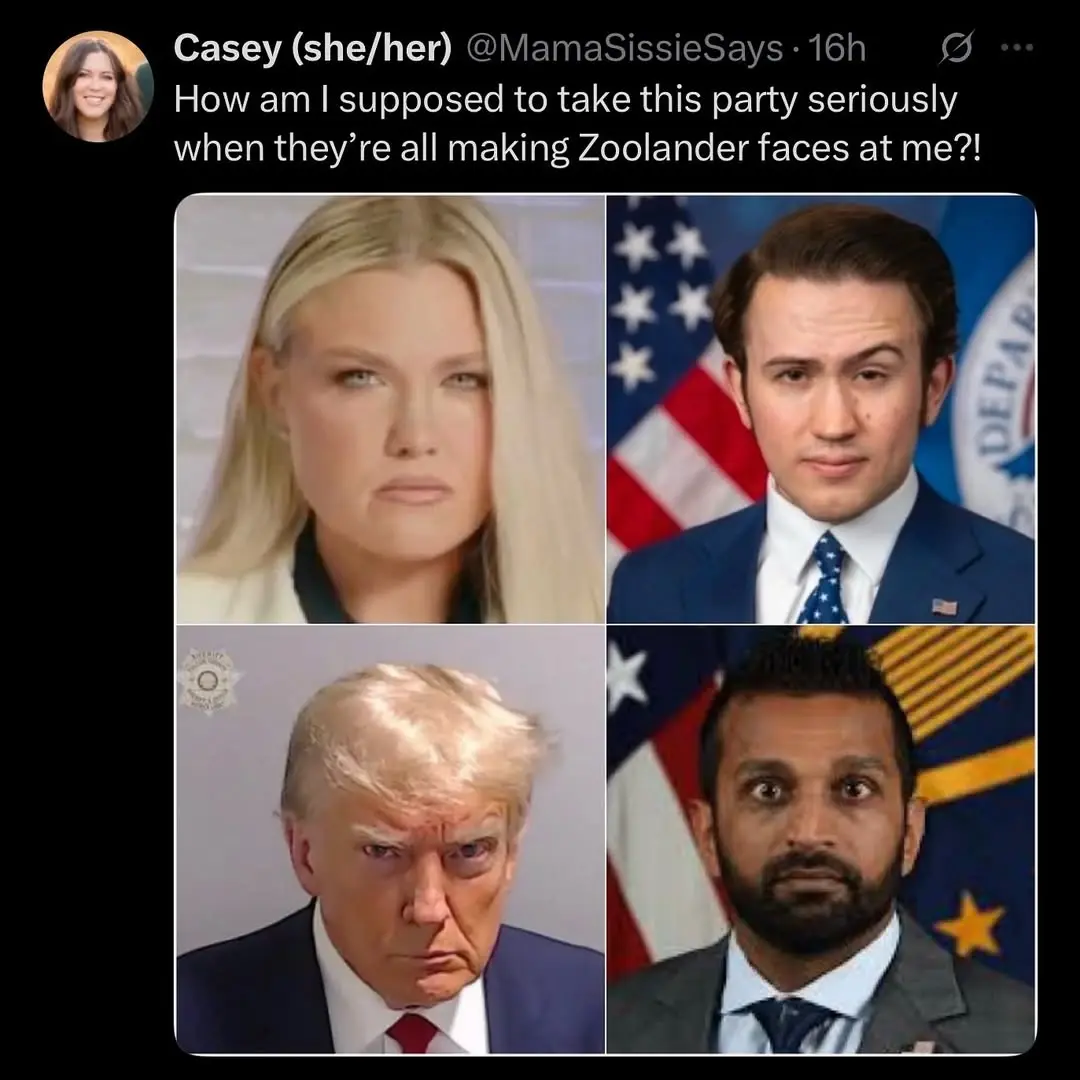Click the tweet text about Zoolander faces
Screen dimensions: 1080x1080
click(576, 123)
